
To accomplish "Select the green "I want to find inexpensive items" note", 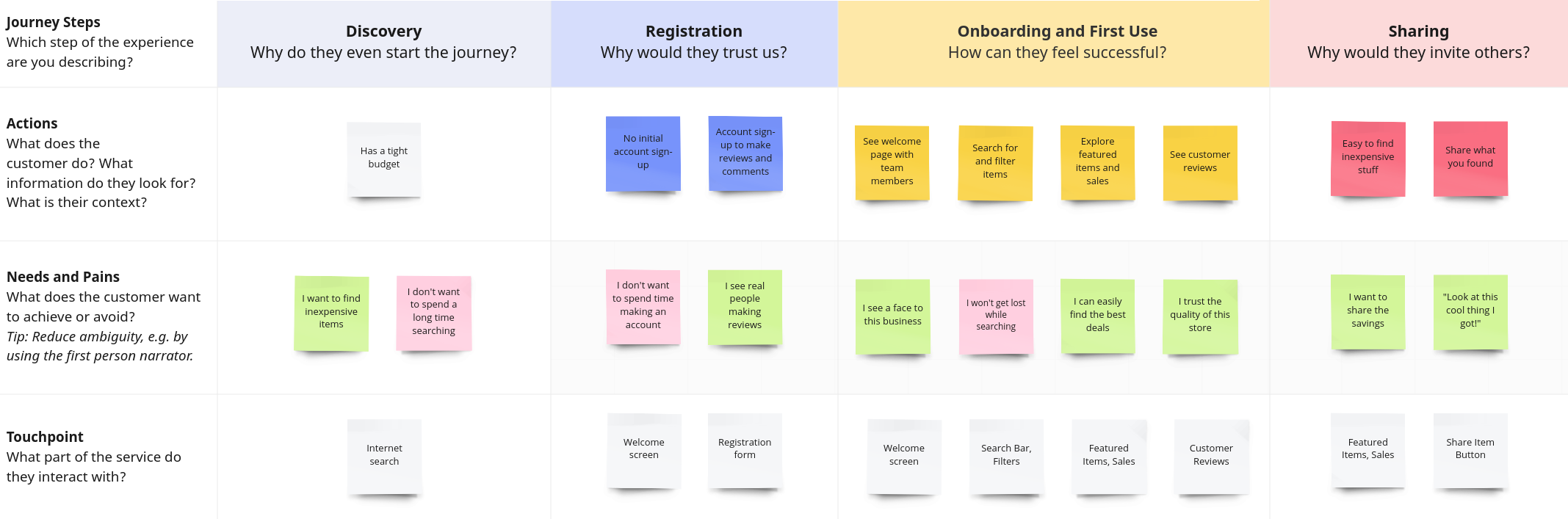I will point(331,313).
